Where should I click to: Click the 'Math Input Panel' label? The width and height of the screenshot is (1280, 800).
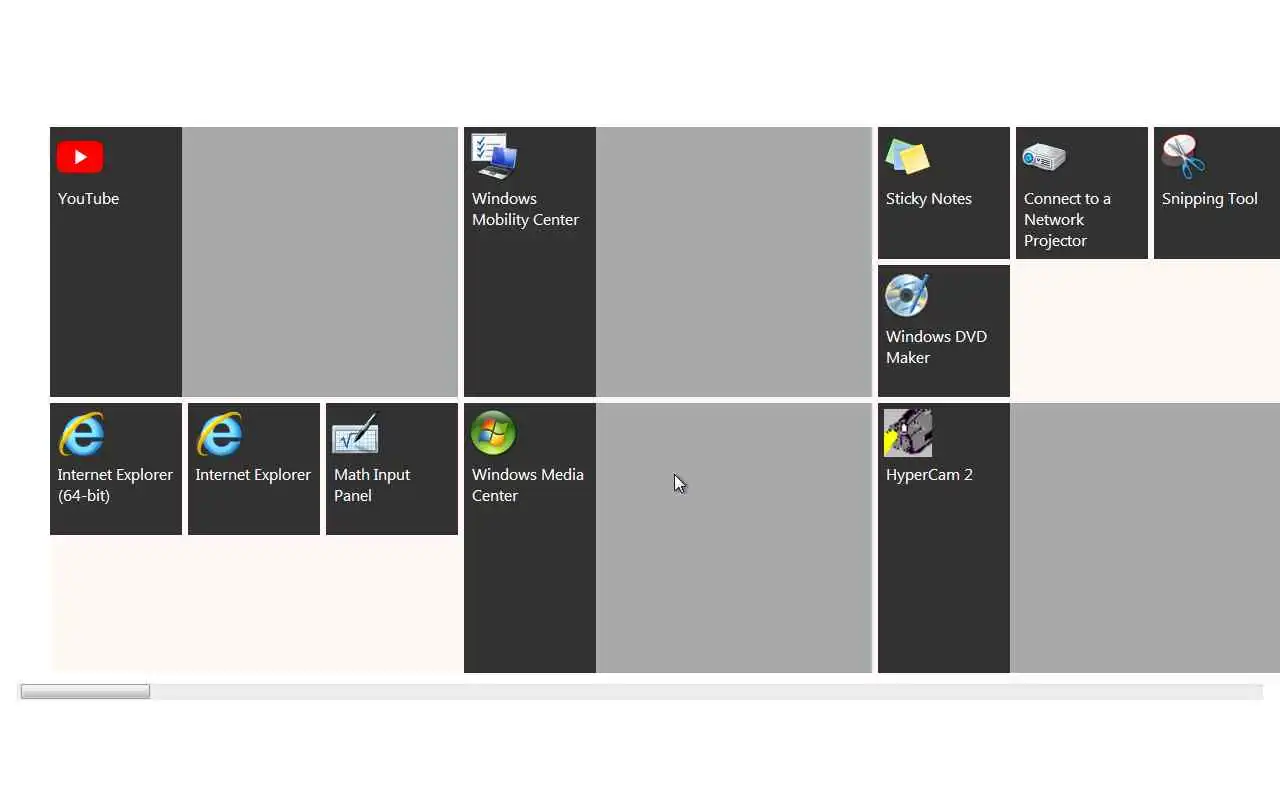pos(372,485)
